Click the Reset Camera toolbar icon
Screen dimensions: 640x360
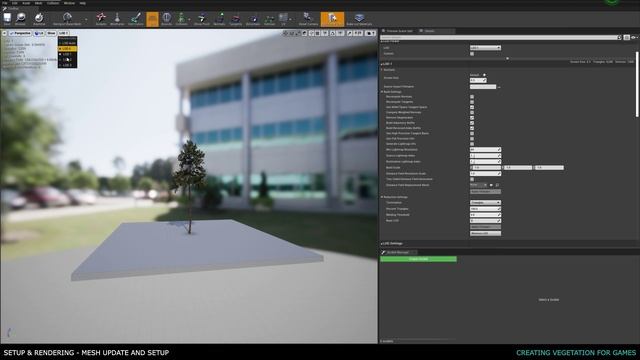tap(308, 19)
